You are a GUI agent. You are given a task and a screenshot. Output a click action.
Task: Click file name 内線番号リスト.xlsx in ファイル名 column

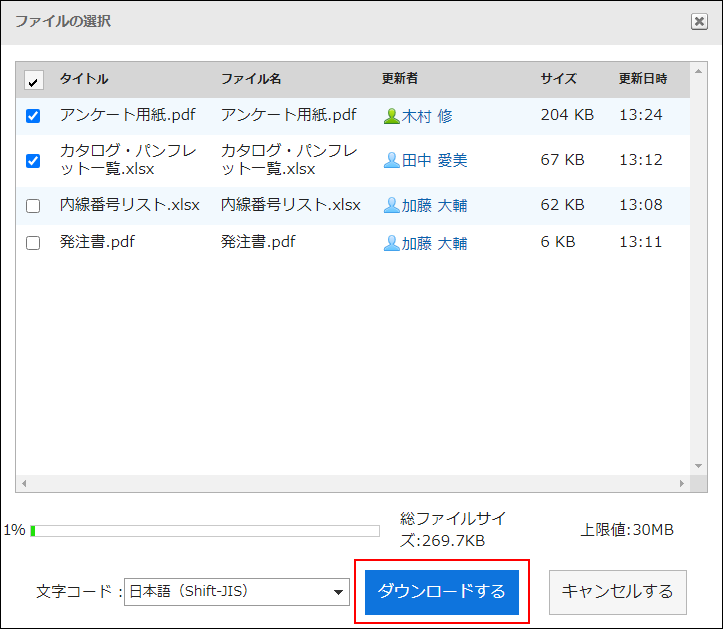pyautogui.click(x=290, y=205)
